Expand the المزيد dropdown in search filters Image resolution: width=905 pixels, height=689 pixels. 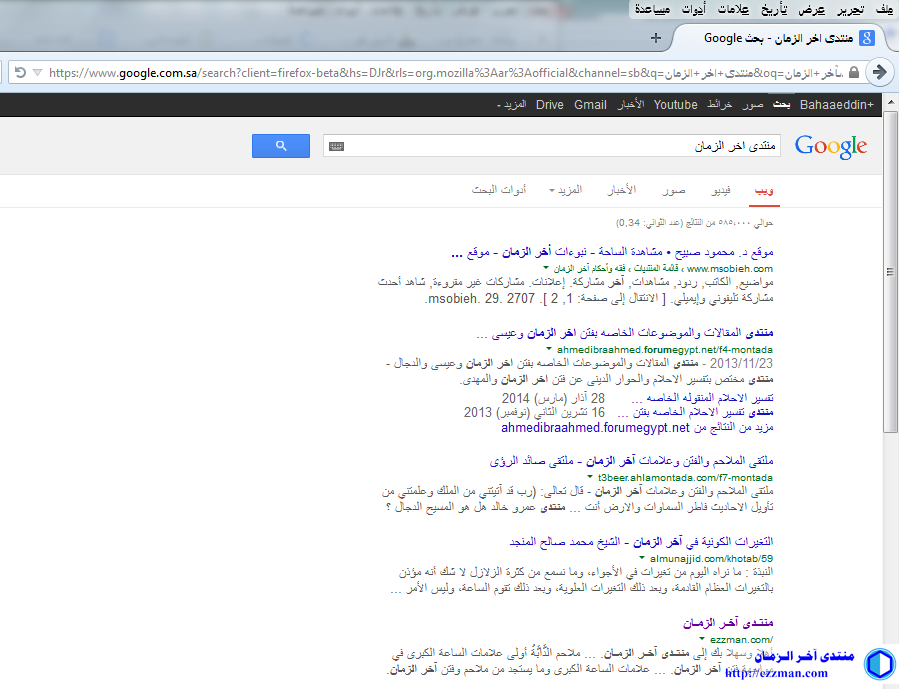567,190
